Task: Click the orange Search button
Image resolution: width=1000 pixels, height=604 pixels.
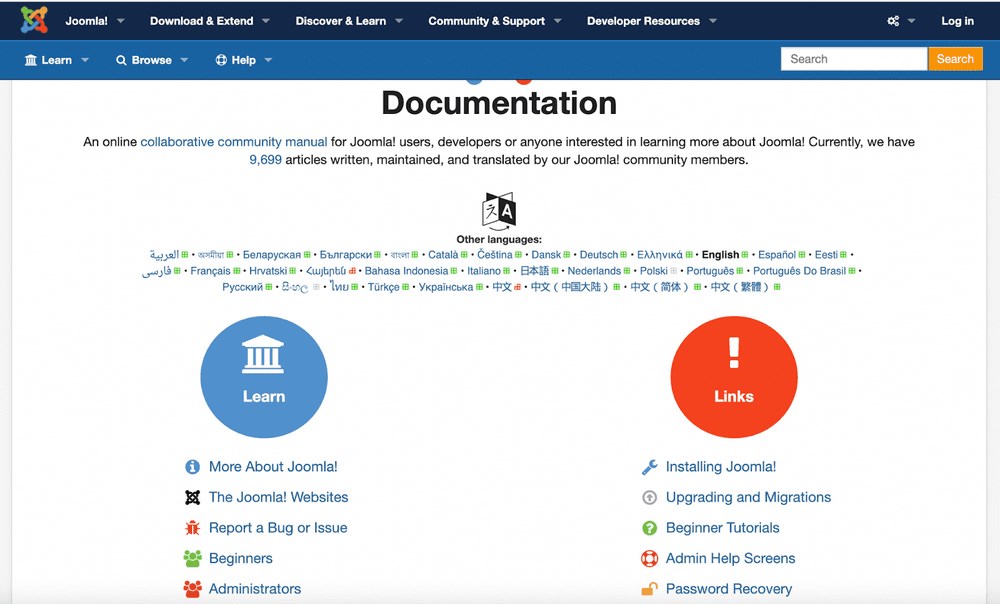Action: point(955,59)
